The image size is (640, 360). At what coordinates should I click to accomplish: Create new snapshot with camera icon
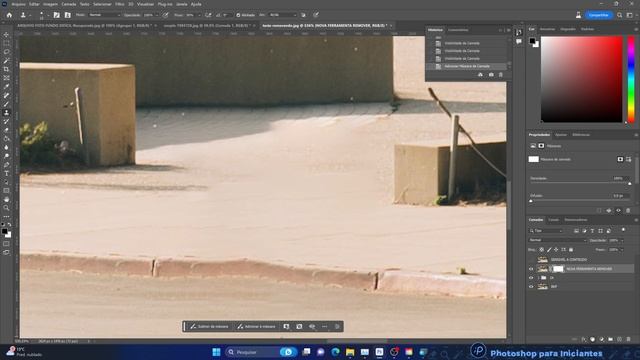tap(491, 75)
